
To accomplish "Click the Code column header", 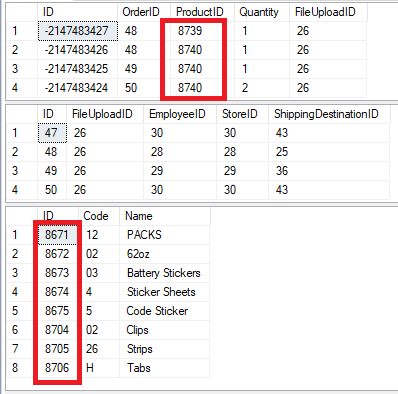I will (x=99, y=216).
